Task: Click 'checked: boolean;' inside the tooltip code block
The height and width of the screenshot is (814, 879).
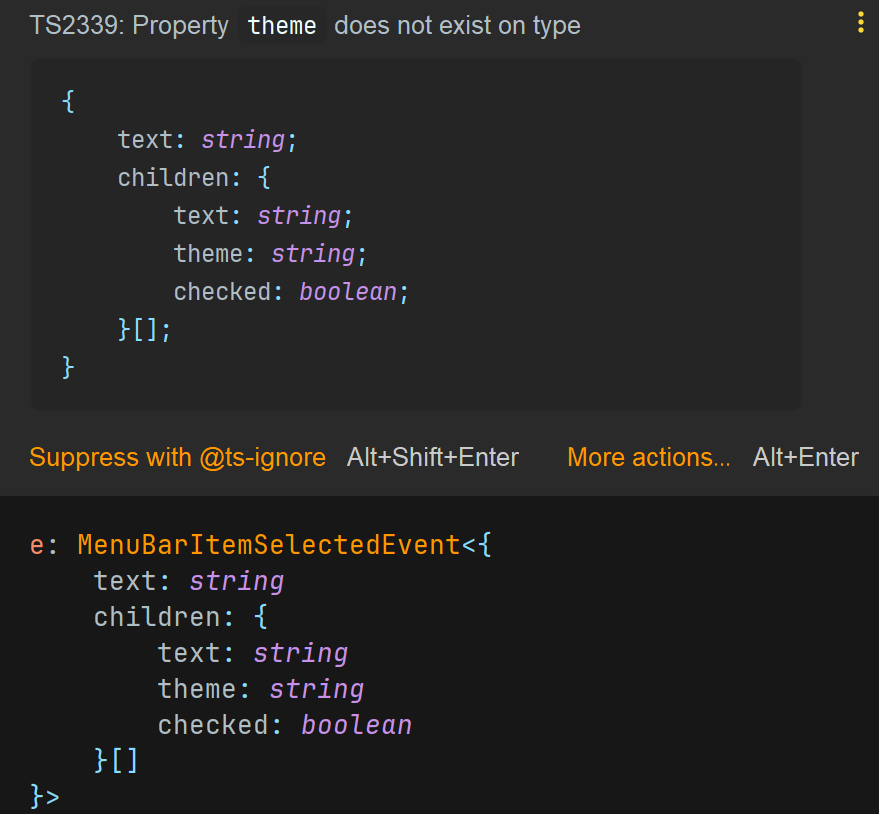Action: (291, 292)
